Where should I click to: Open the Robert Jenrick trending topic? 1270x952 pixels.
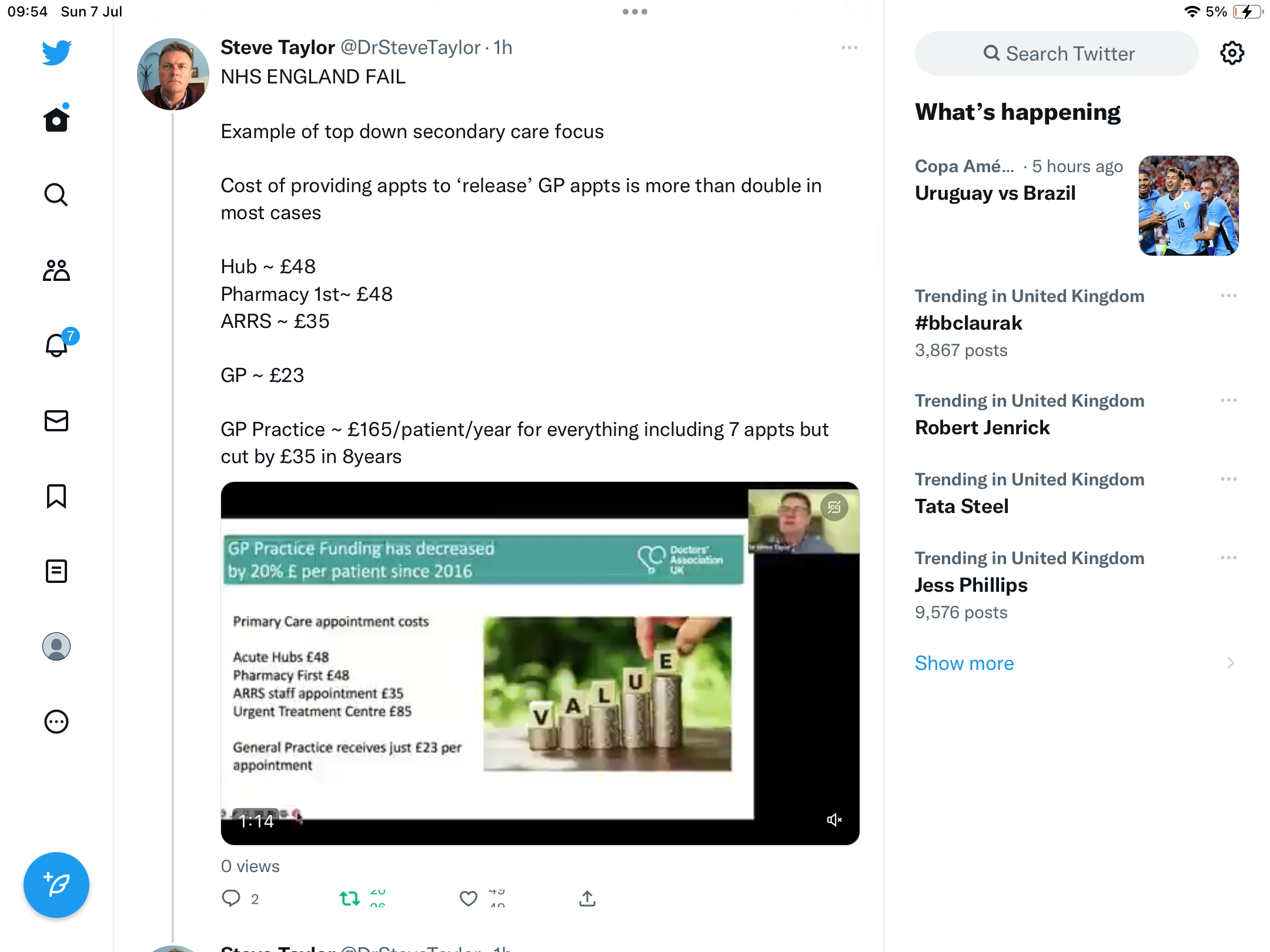click(982, 427)
